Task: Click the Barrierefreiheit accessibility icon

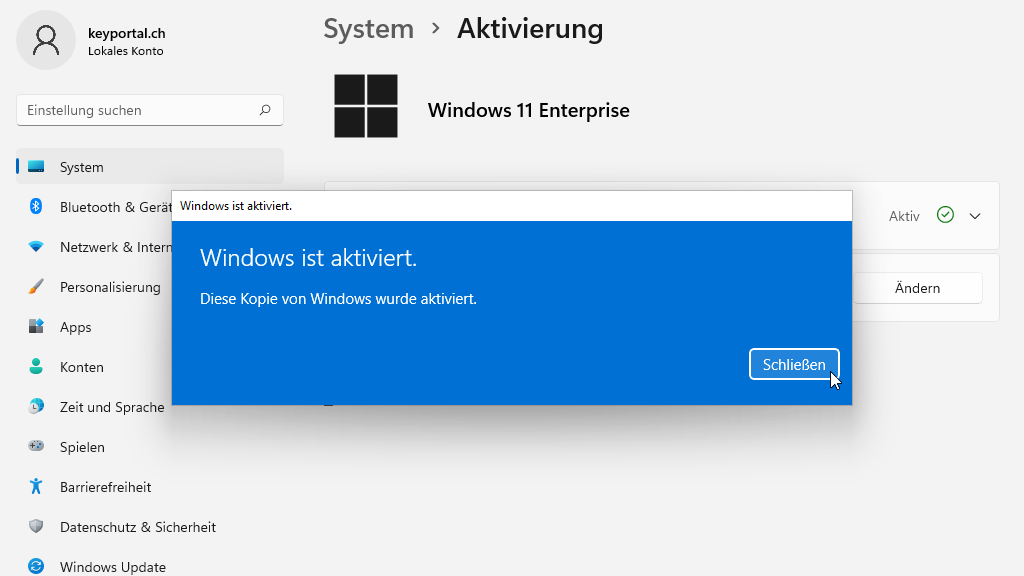Action: coord(36,487)
